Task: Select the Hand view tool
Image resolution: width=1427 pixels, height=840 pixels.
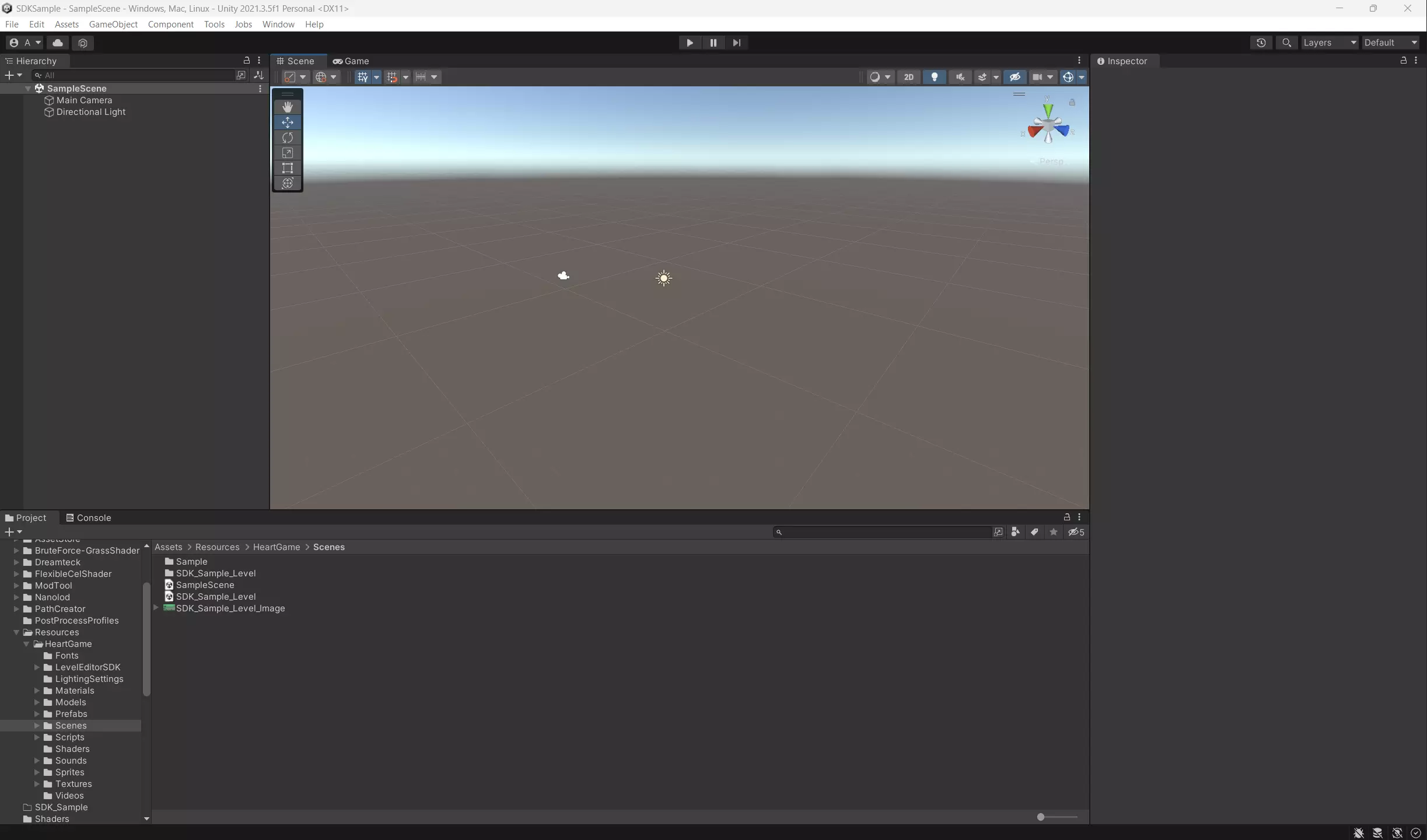Action: tap(287, 107)
